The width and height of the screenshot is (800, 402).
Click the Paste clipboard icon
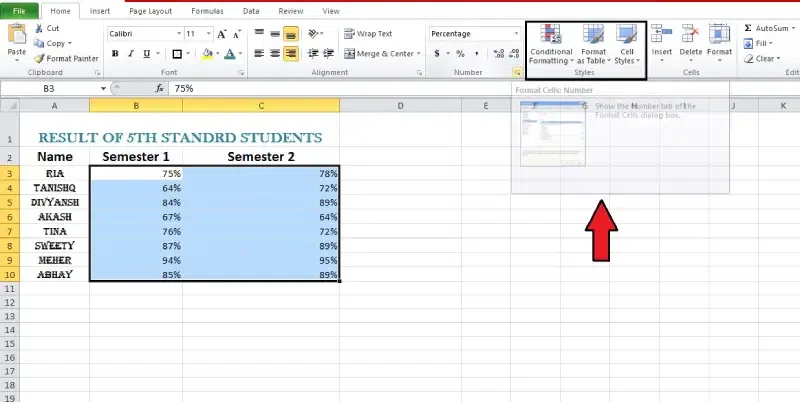(17, 35)
